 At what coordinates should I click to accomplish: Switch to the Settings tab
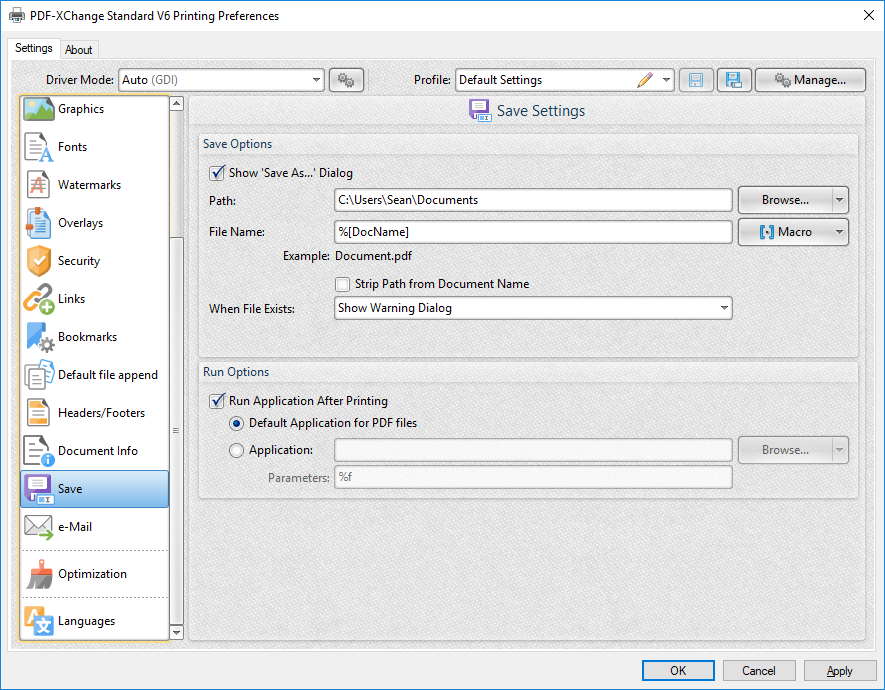coord(34,48)
